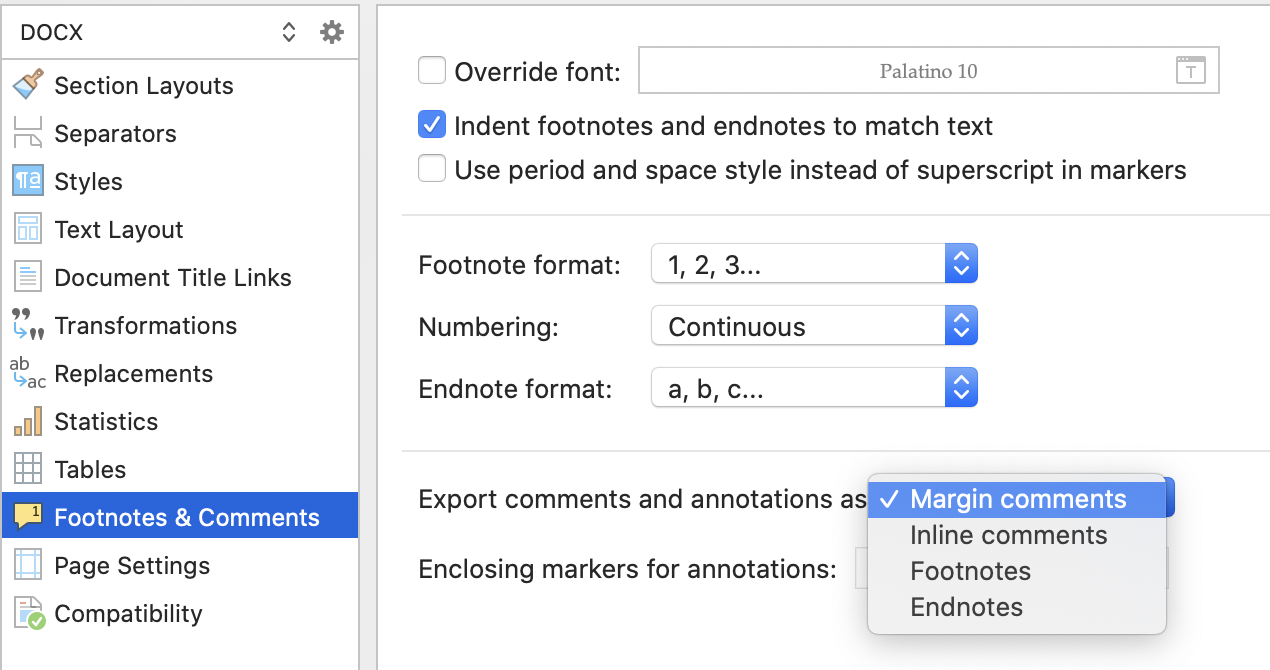Enable the Override font checkbox

pyautogui.click(x=432, y=71)
